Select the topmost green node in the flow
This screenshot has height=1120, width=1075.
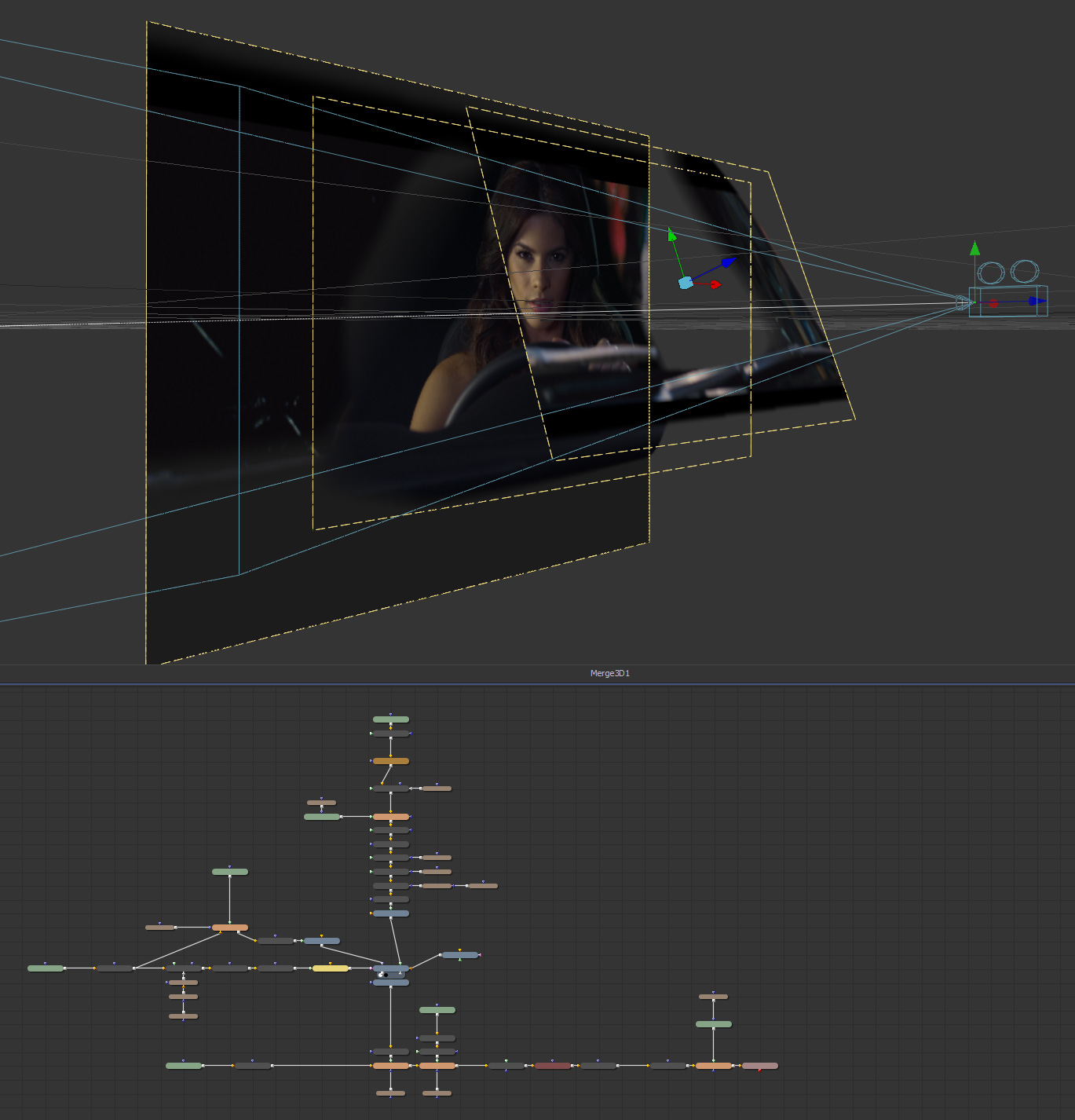pos(391,719)
